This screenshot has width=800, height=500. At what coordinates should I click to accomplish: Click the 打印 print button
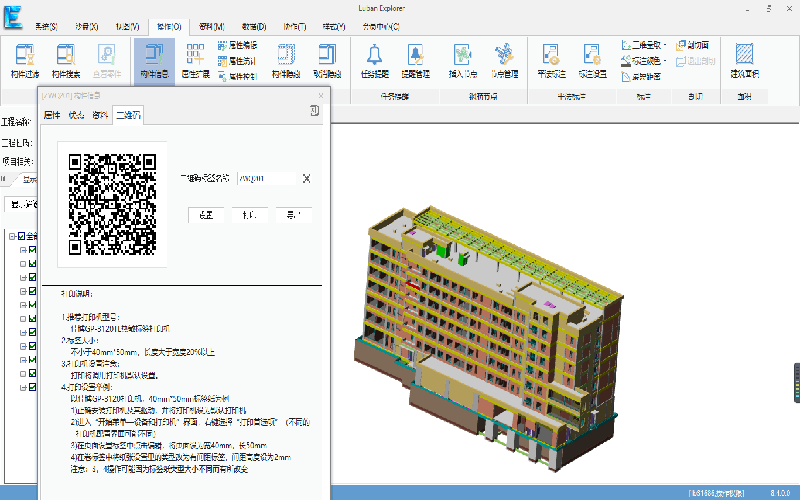pos(250,215)
